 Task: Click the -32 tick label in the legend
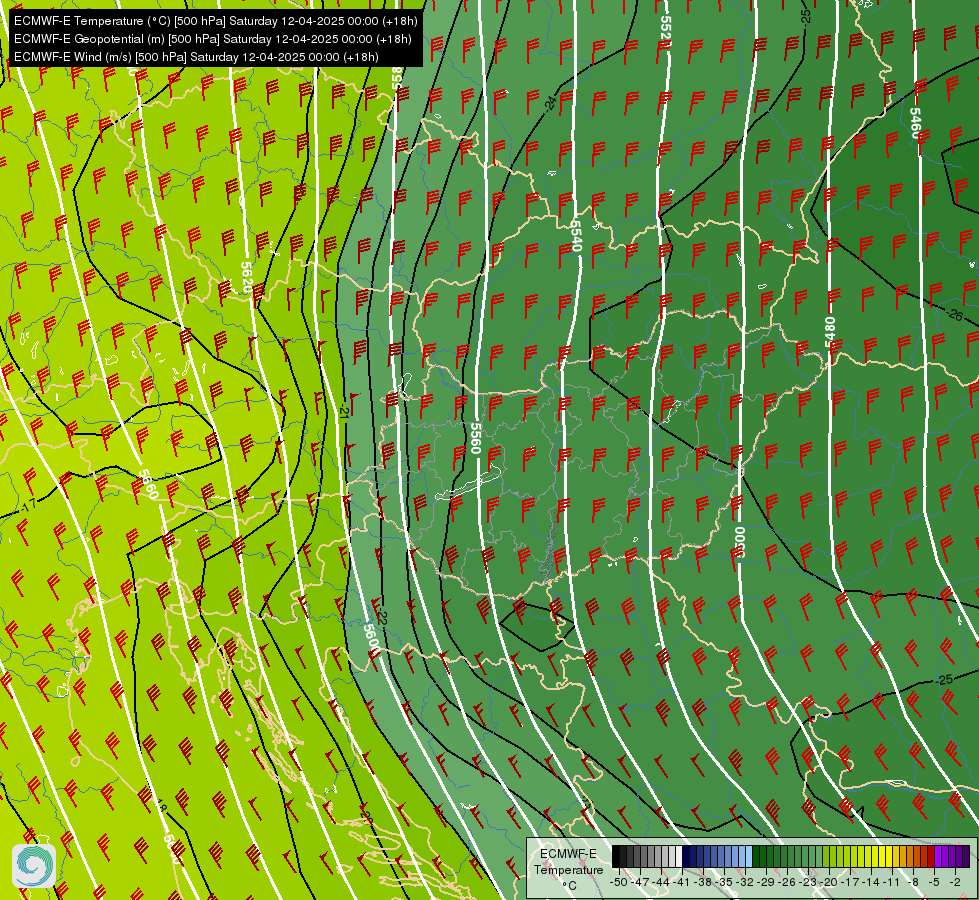745,882
